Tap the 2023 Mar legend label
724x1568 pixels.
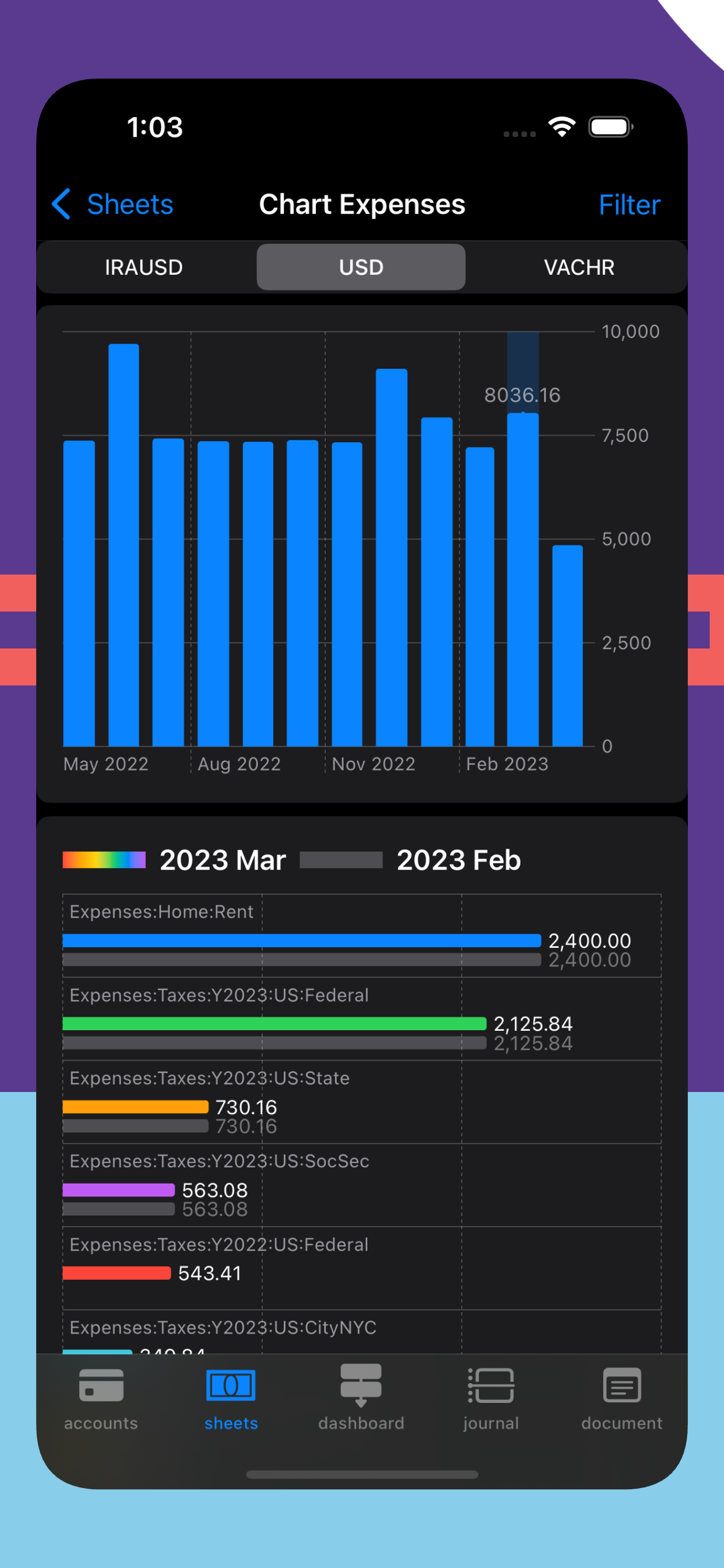click(x=223, y=860)
